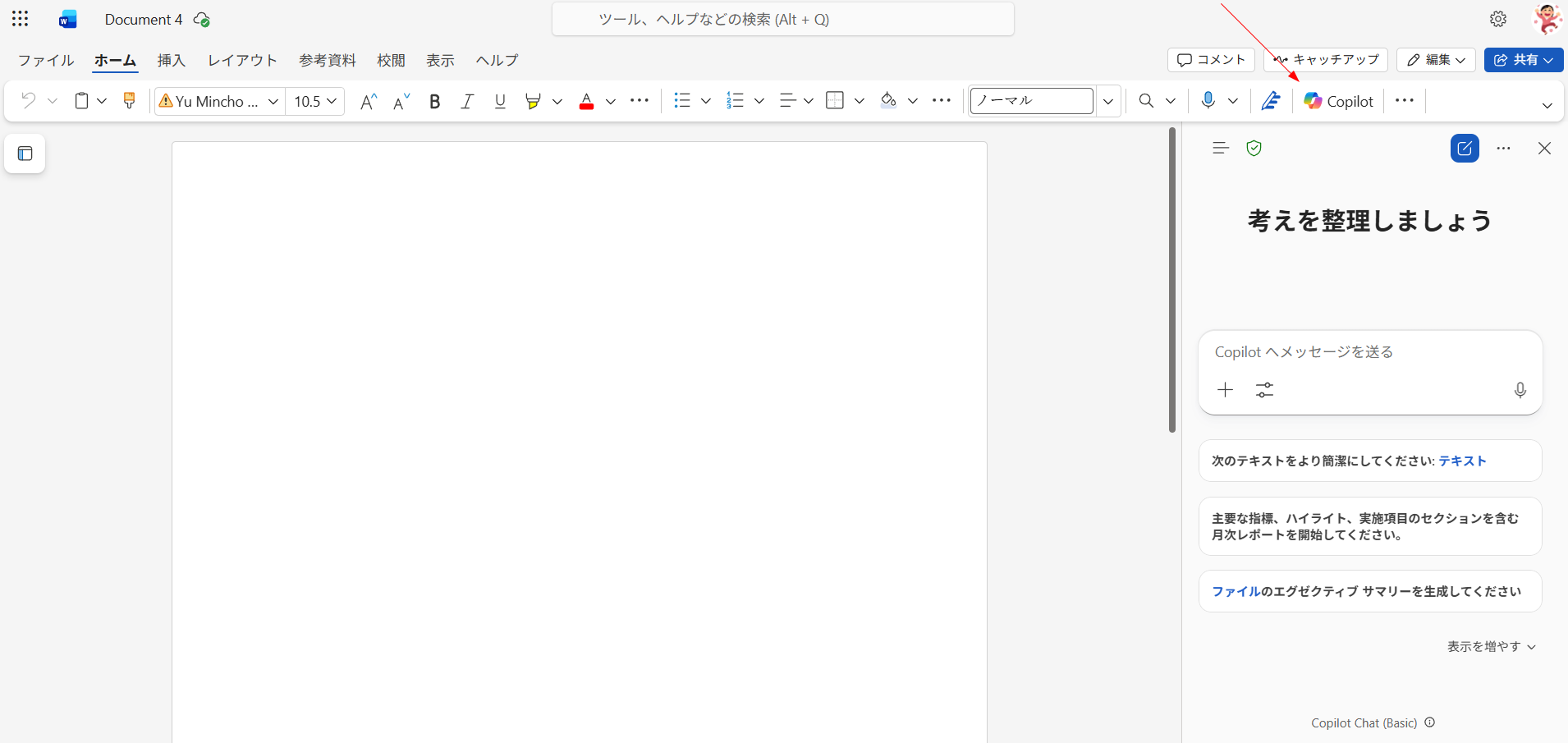Switch to the レイアウト tab
1568x743 pixels.
pyautogui.click(x=242, y=60)
